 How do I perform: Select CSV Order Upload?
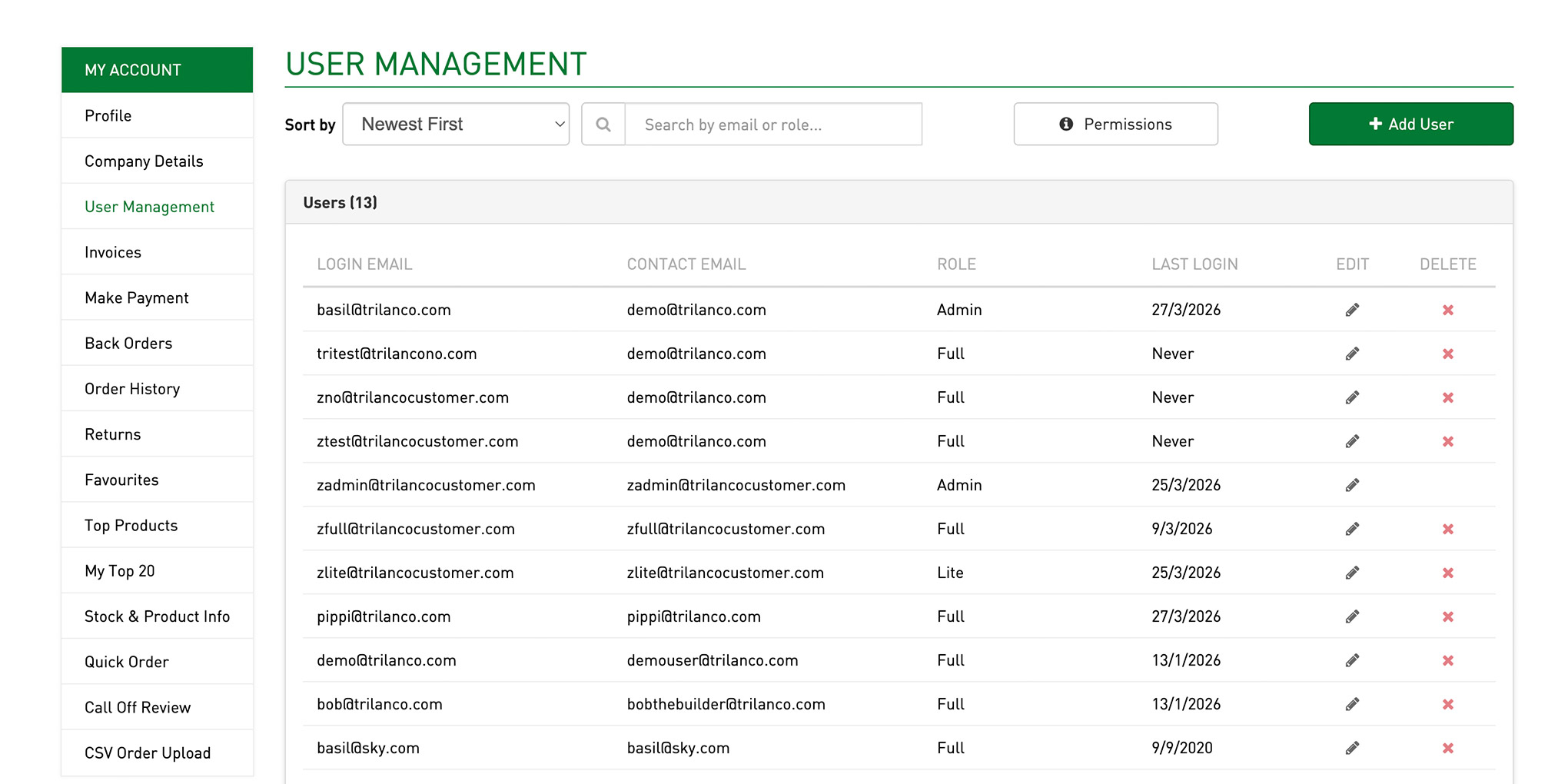pyautogui.click(x=147, y=752)
